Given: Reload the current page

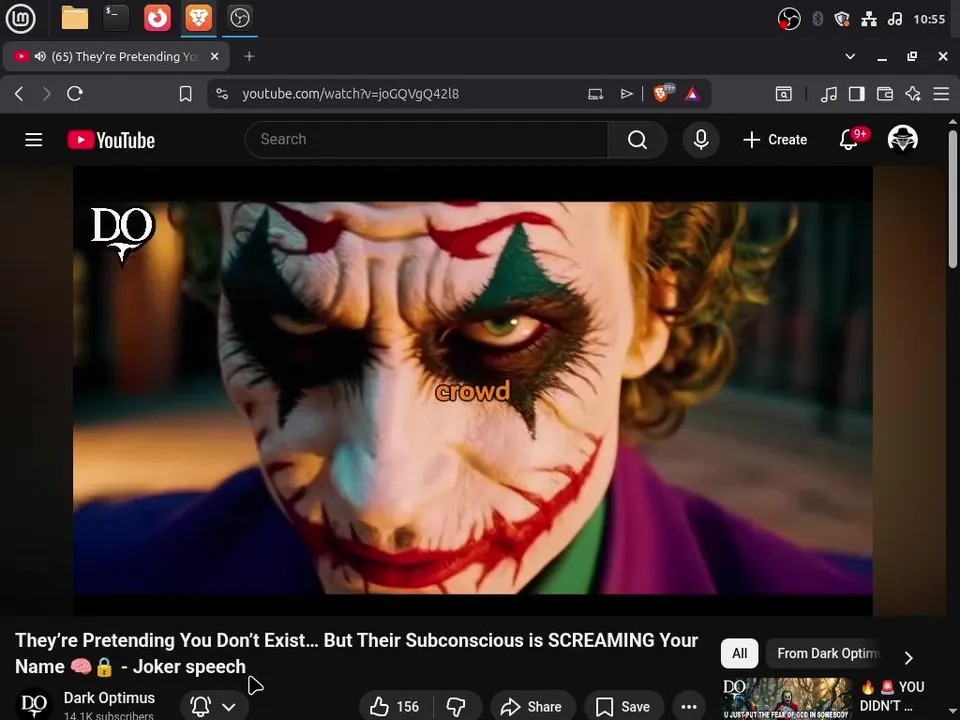Looking at the screenshot, I should 75,94.
